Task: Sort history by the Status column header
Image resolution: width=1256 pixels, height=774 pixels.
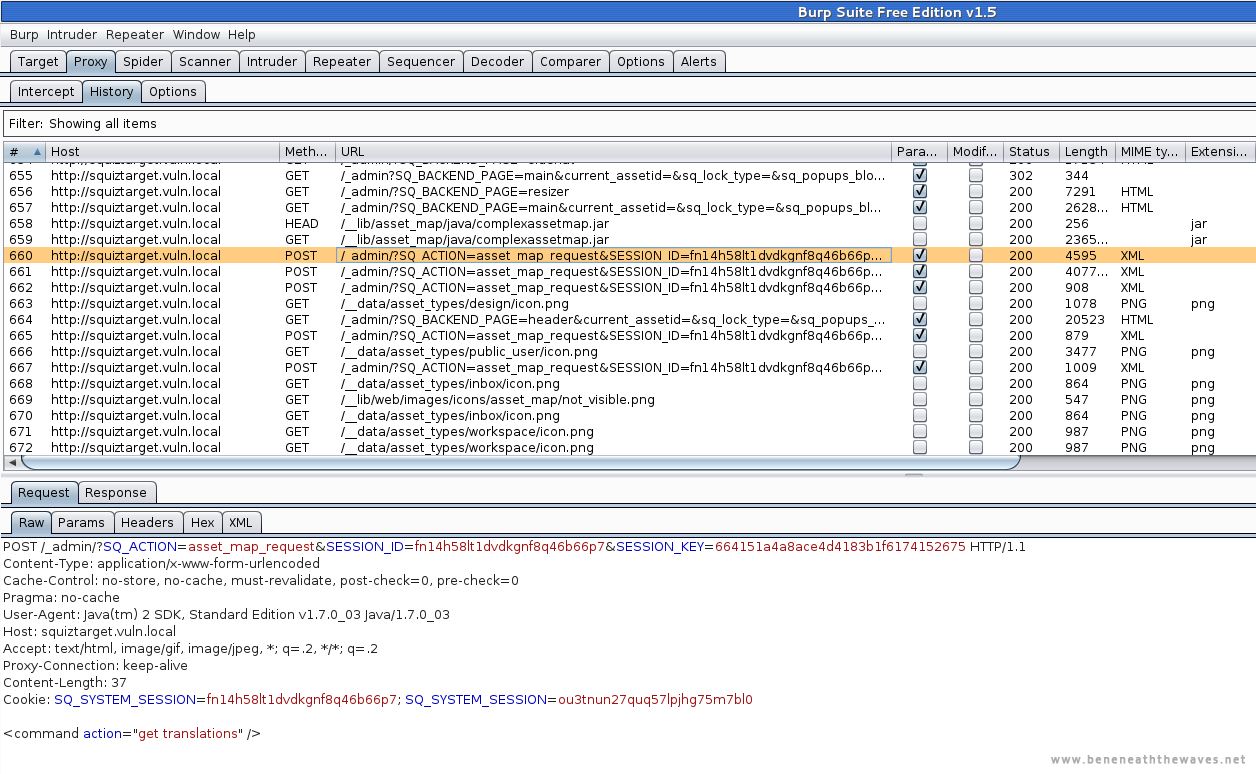Action: [1031, 152]
